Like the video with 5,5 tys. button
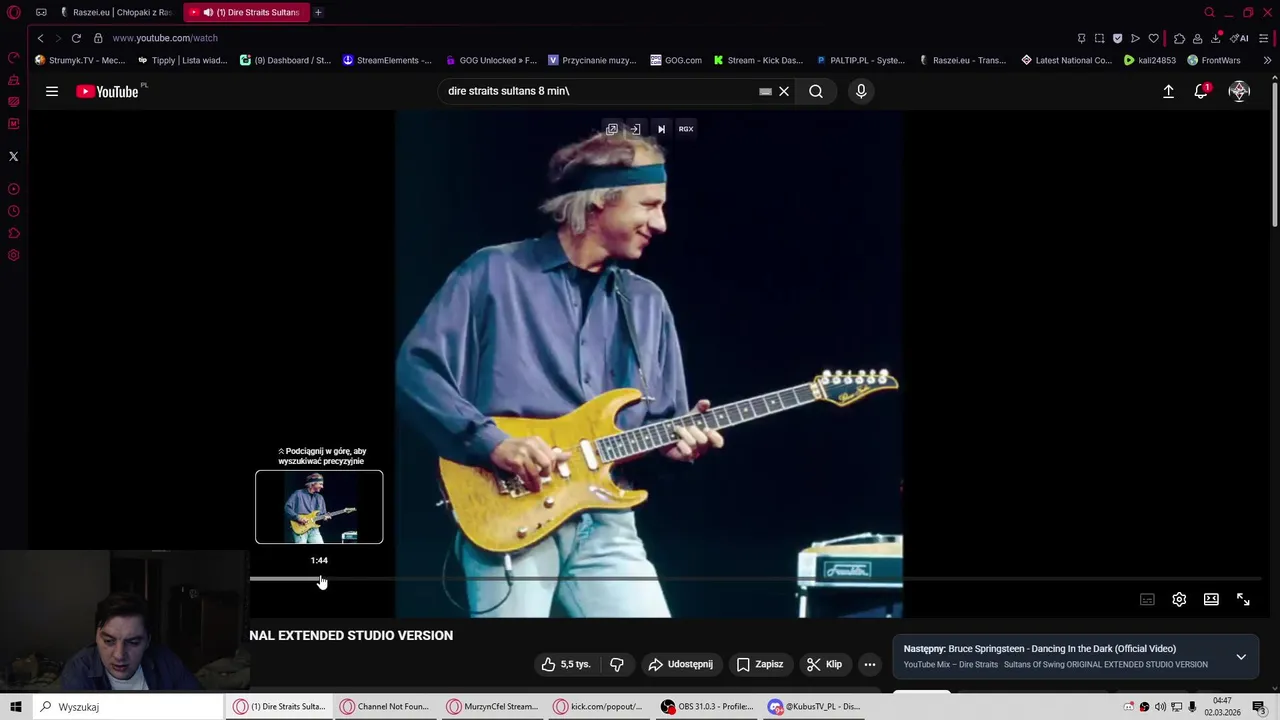The width and height of the screenshot is (1280, 720). pyautogui.click(x=566, y=664)
